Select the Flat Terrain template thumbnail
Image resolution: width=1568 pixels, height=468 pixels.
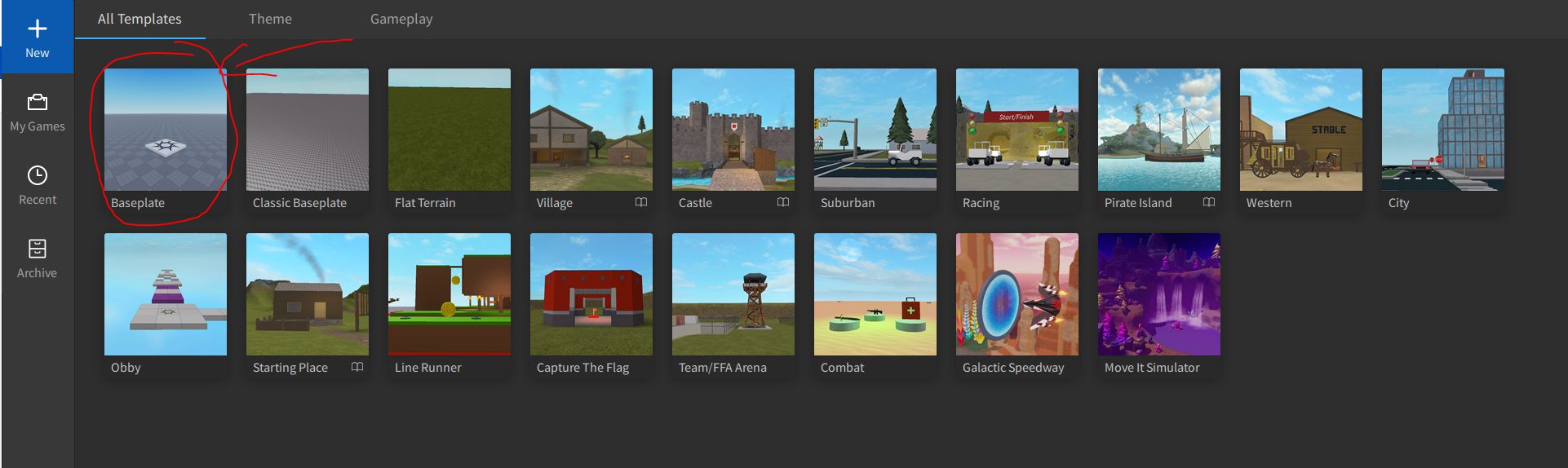(450, 130)
